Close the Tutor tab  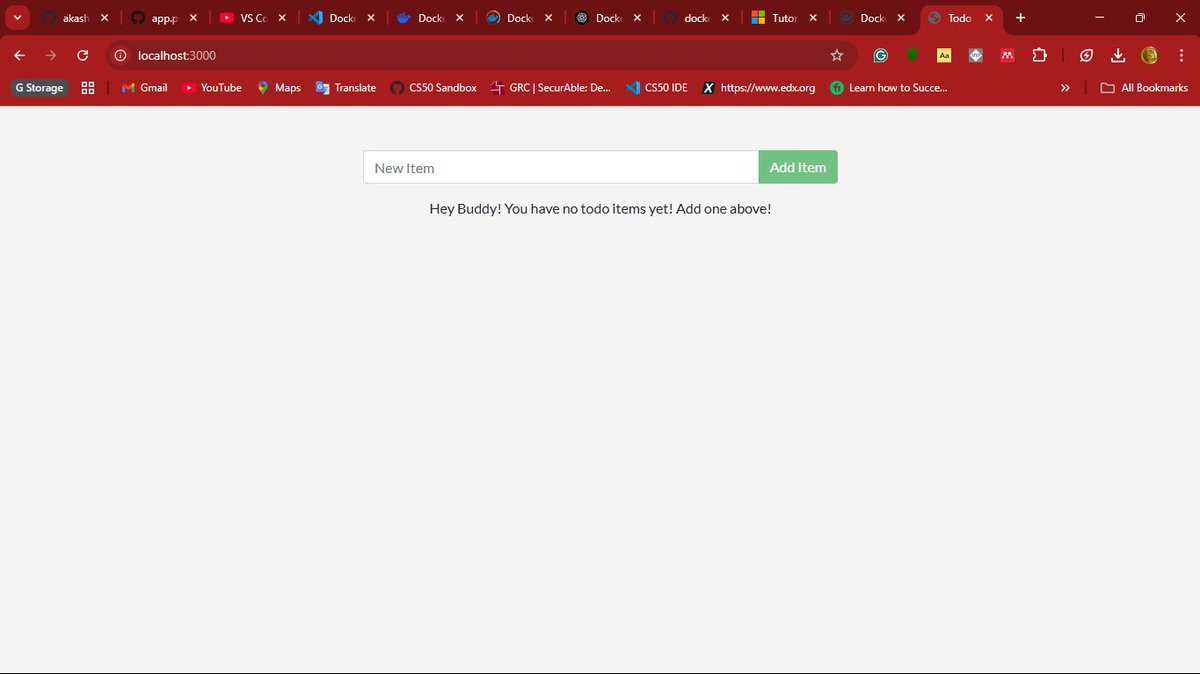[x=813, y=18]
